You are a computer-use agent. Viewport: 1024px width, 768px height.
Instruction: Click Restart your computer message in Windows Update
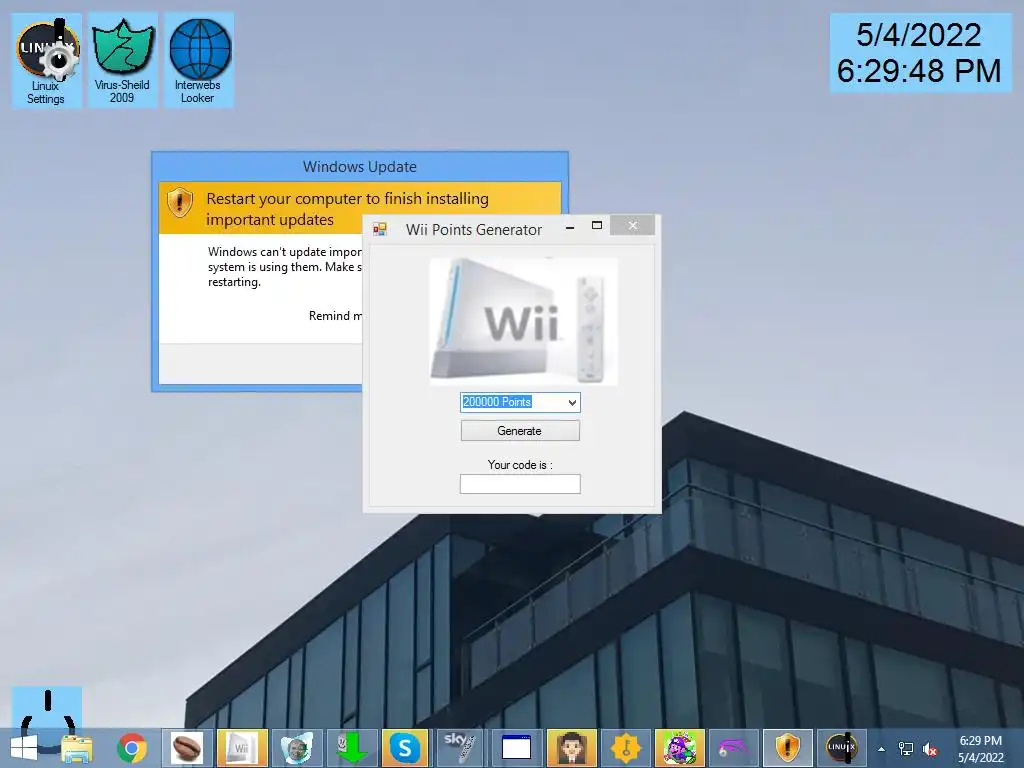(347, 208)
